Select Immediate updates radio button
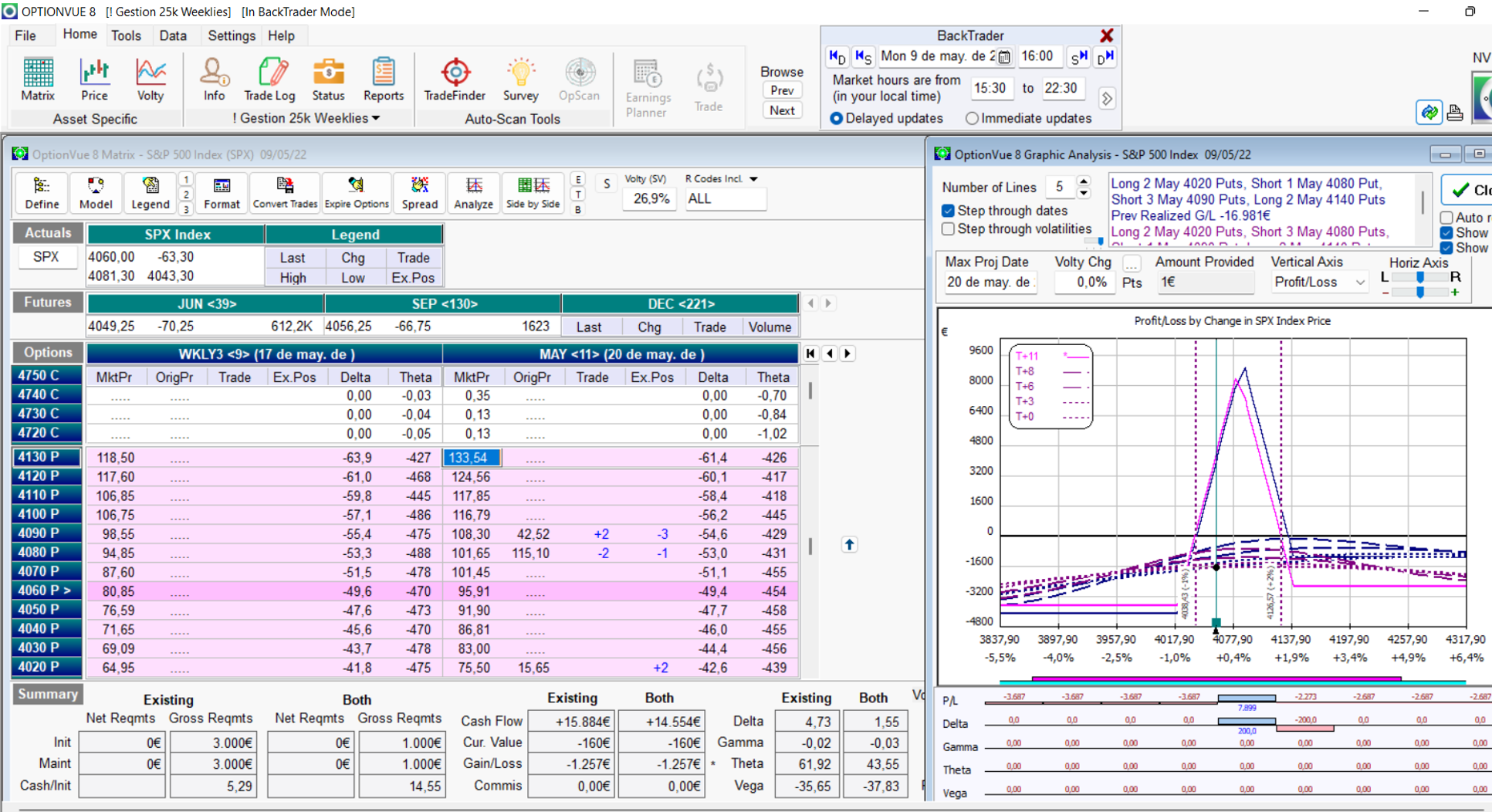 [972, 118]
